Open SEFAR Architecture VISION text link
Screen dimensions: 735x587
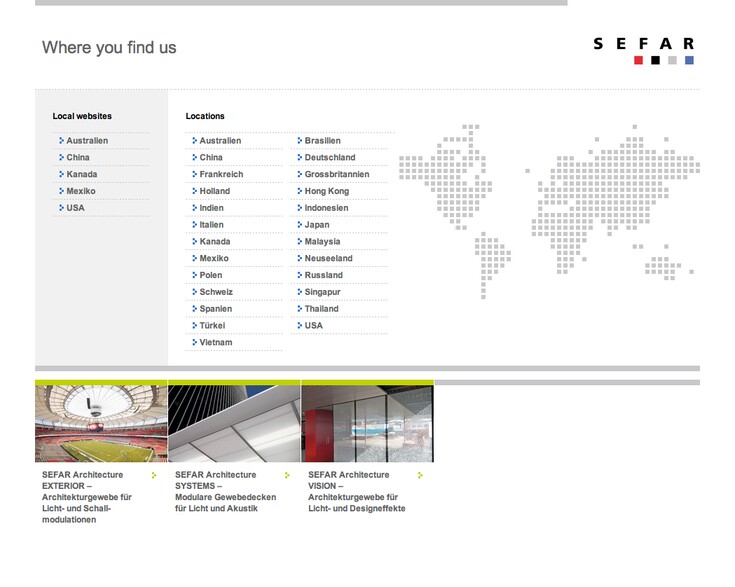click(x=357, y=491)
